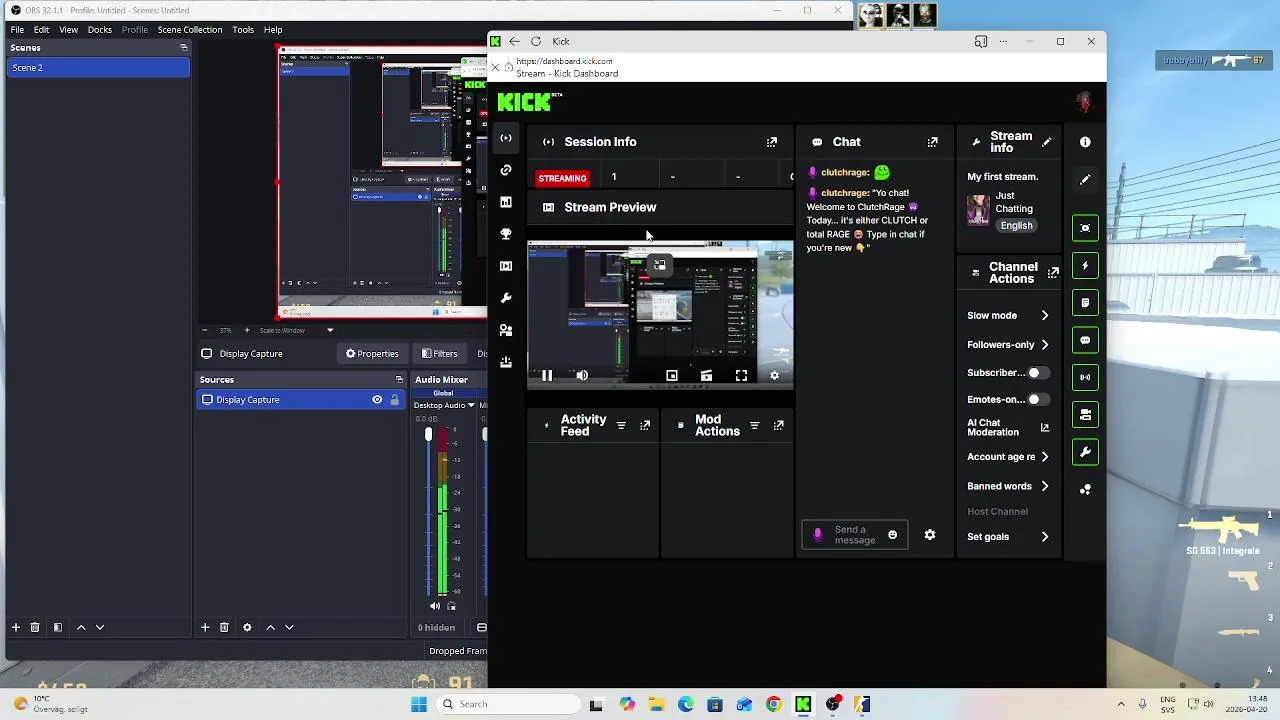
Task: Expand Account age restriction options
Action: coord(1045,457)
